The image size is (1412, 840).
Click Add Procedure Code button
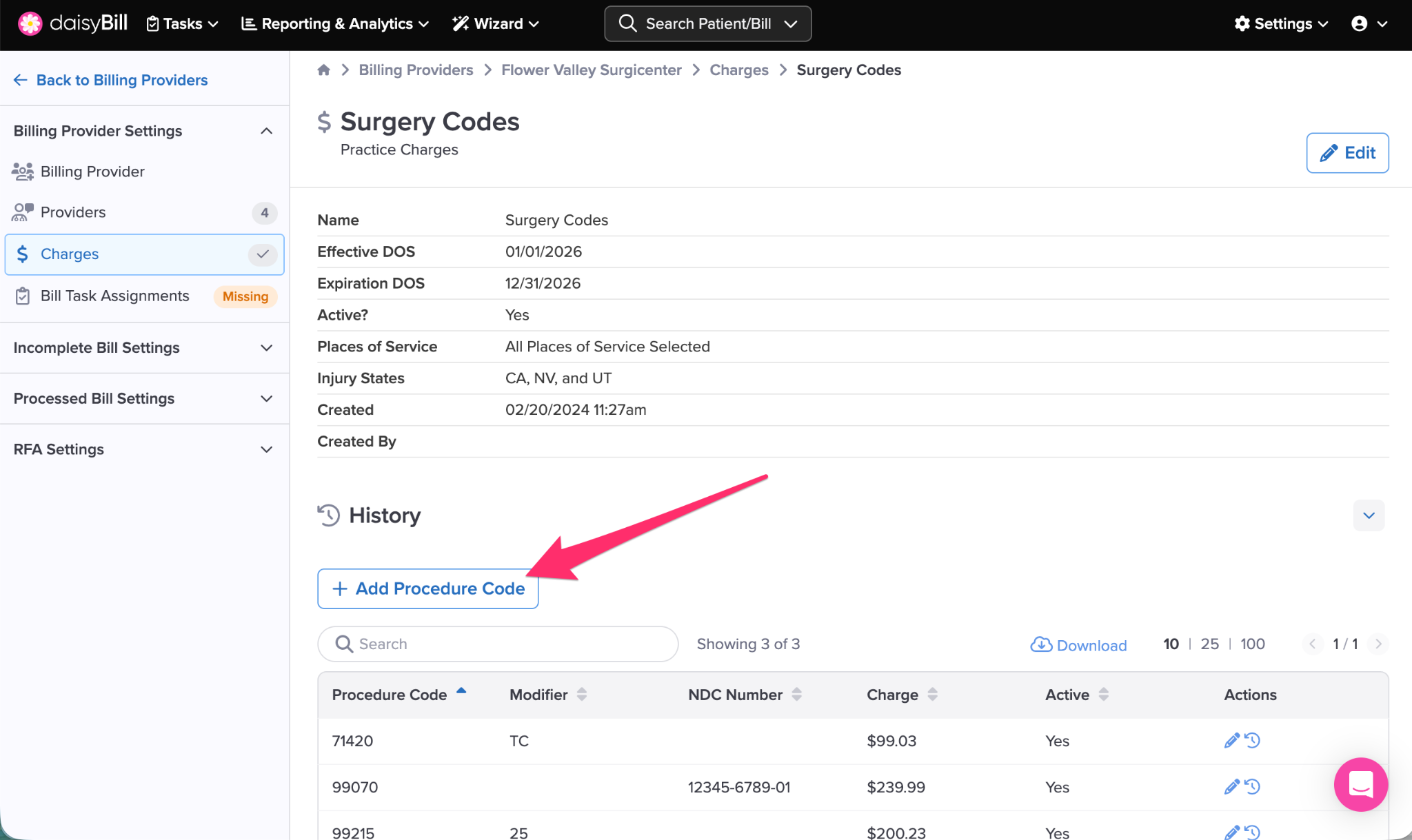click(427, 588)
